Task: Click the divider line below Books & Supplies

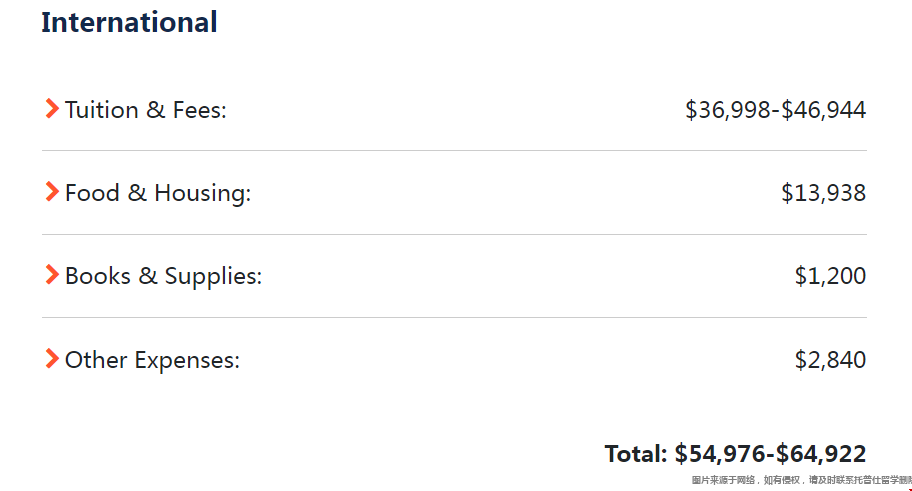Action: point(454,318)
